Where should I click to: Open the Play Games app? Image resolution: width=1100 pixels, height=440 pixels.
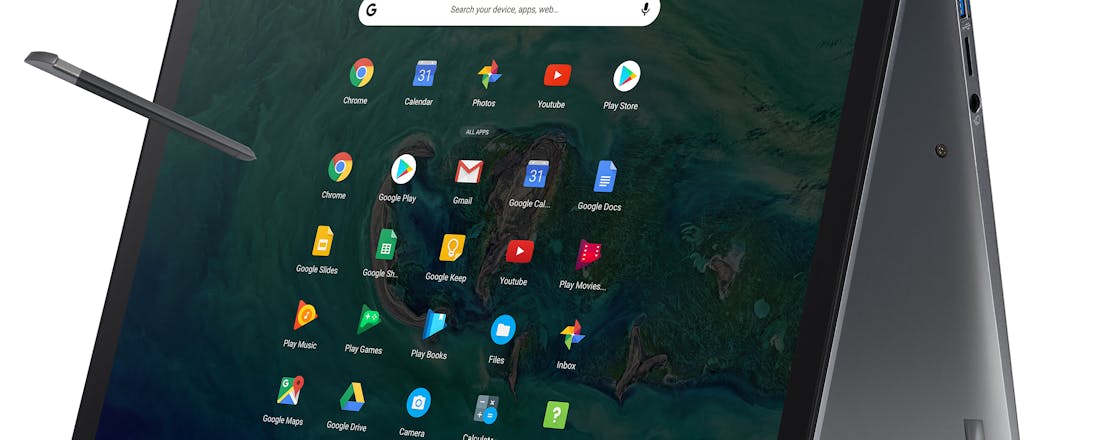coord(369,320)
